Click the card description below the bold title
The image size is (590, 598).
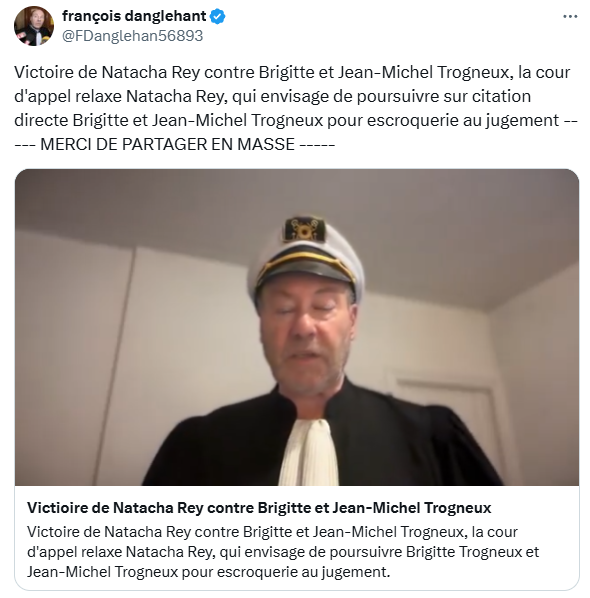click(283, 552)
